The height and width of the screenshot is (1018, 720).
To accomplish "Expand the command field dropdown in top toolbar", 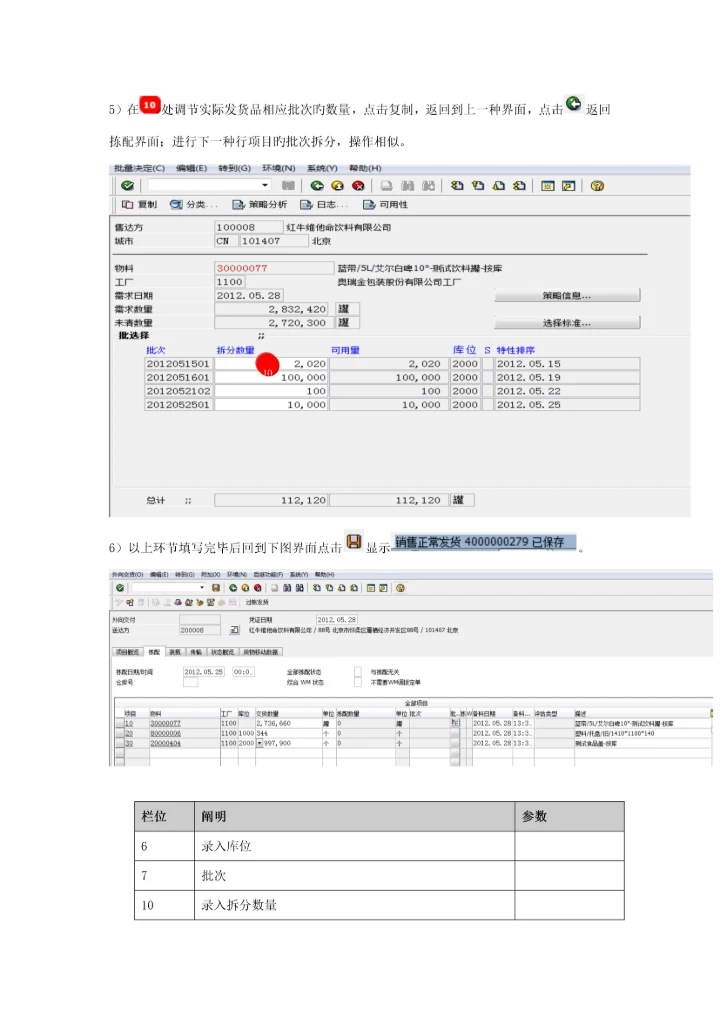I will tap(265, 186).
